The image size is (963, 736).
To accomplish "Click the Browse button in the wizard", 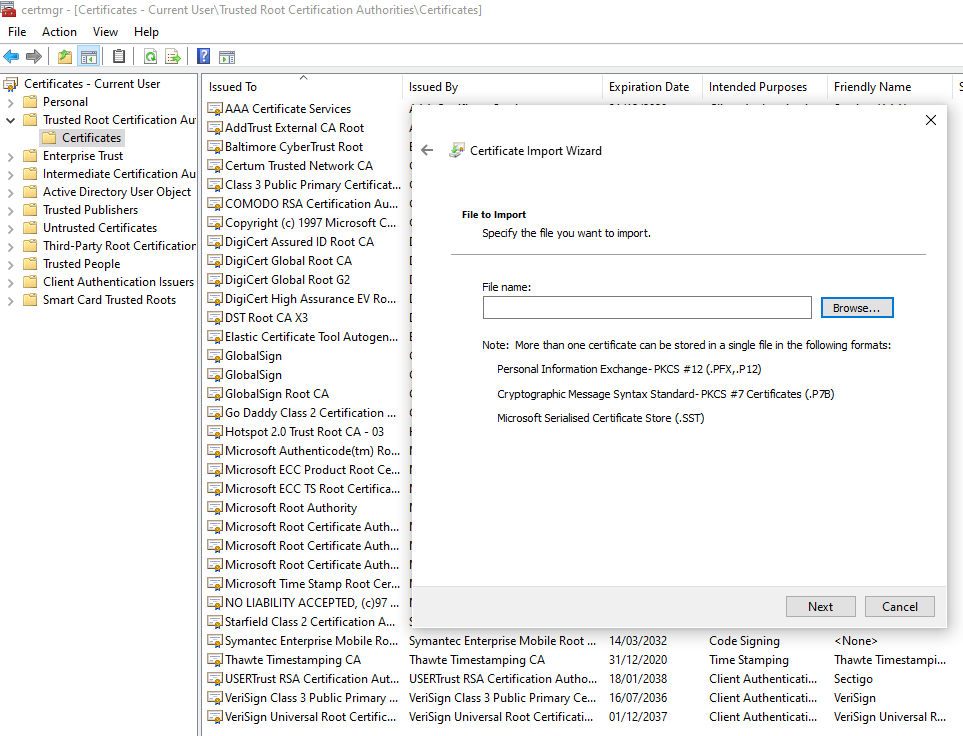I will [857, 307].
